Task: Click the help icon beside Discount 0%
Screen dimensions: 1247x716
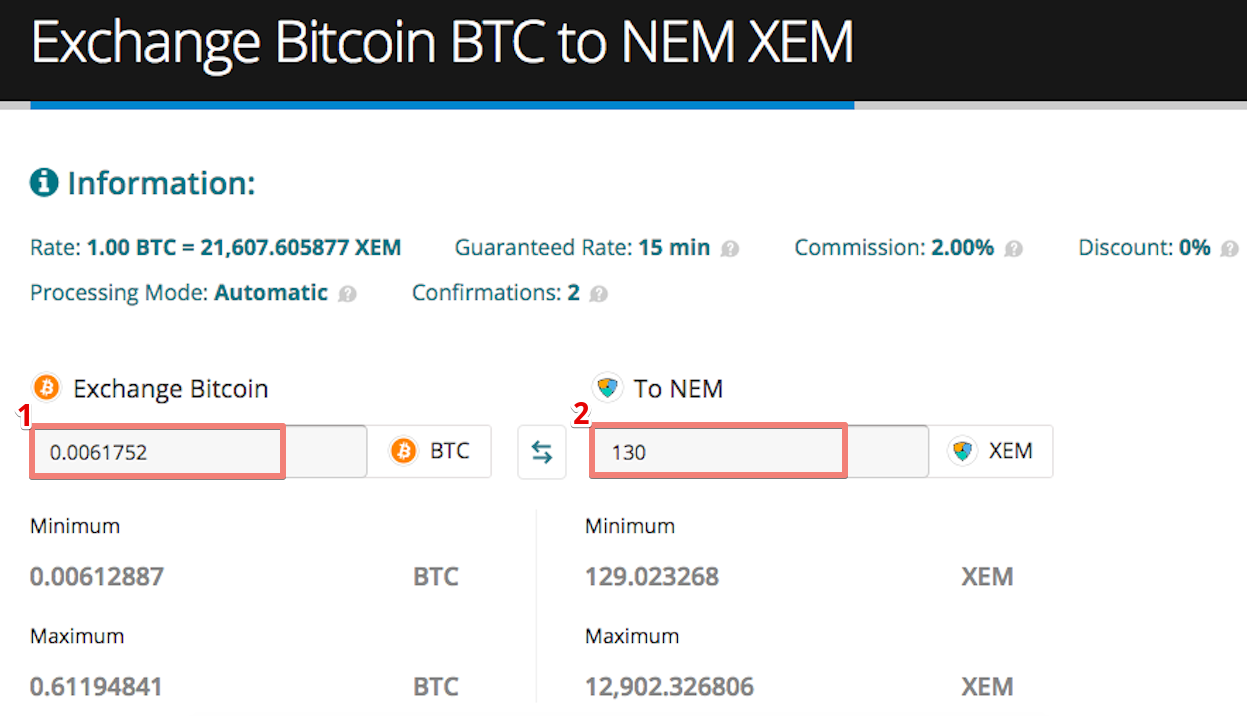Action: tap(1229, 249)
